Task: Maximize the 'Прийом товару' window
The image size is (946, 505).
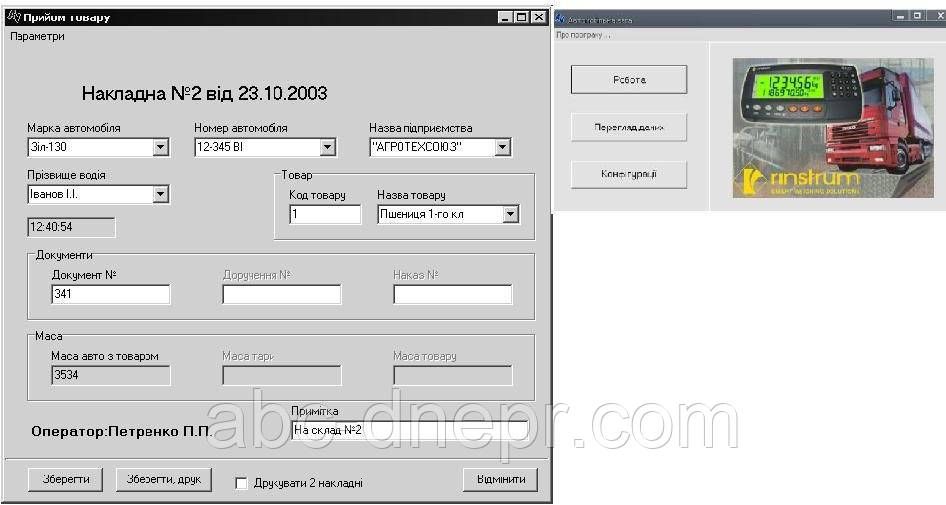Action: (521, 17)
